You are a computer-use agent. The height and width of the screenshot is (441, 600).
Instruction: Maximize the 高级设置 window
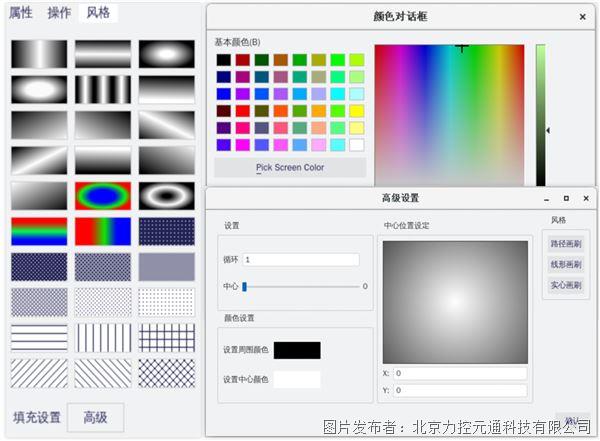[566, 198]
